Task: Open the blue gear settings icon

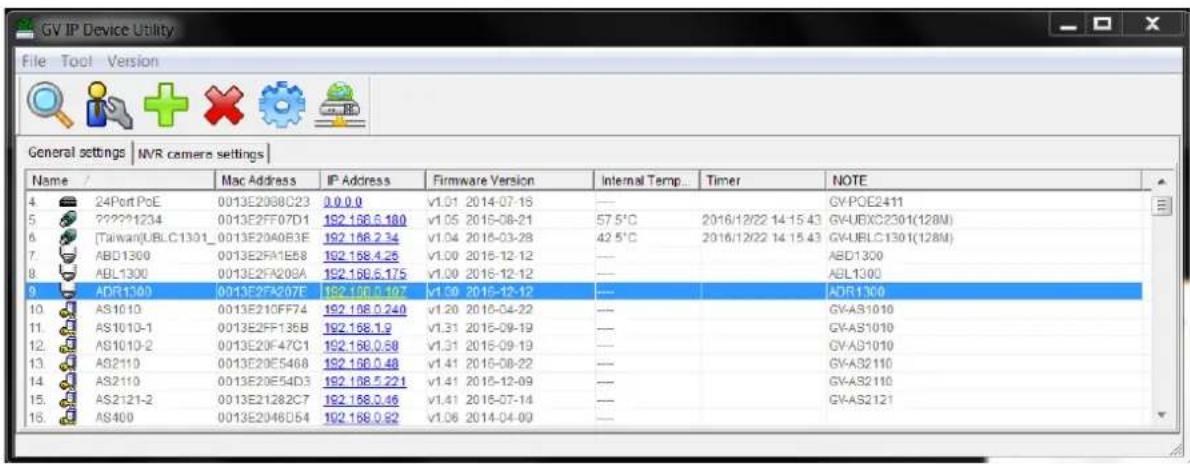Action: 281,105
